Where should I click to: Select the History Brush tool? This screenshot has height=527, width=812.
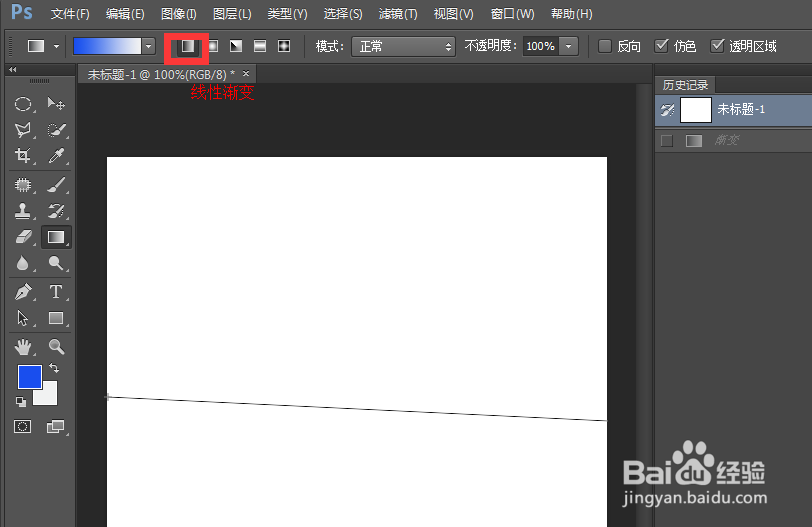pos(56,211)
